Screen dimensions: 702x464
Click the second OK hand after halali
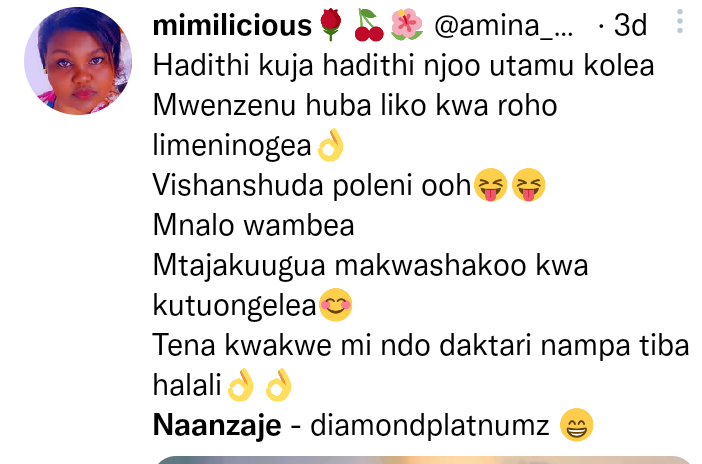(278, 385)
